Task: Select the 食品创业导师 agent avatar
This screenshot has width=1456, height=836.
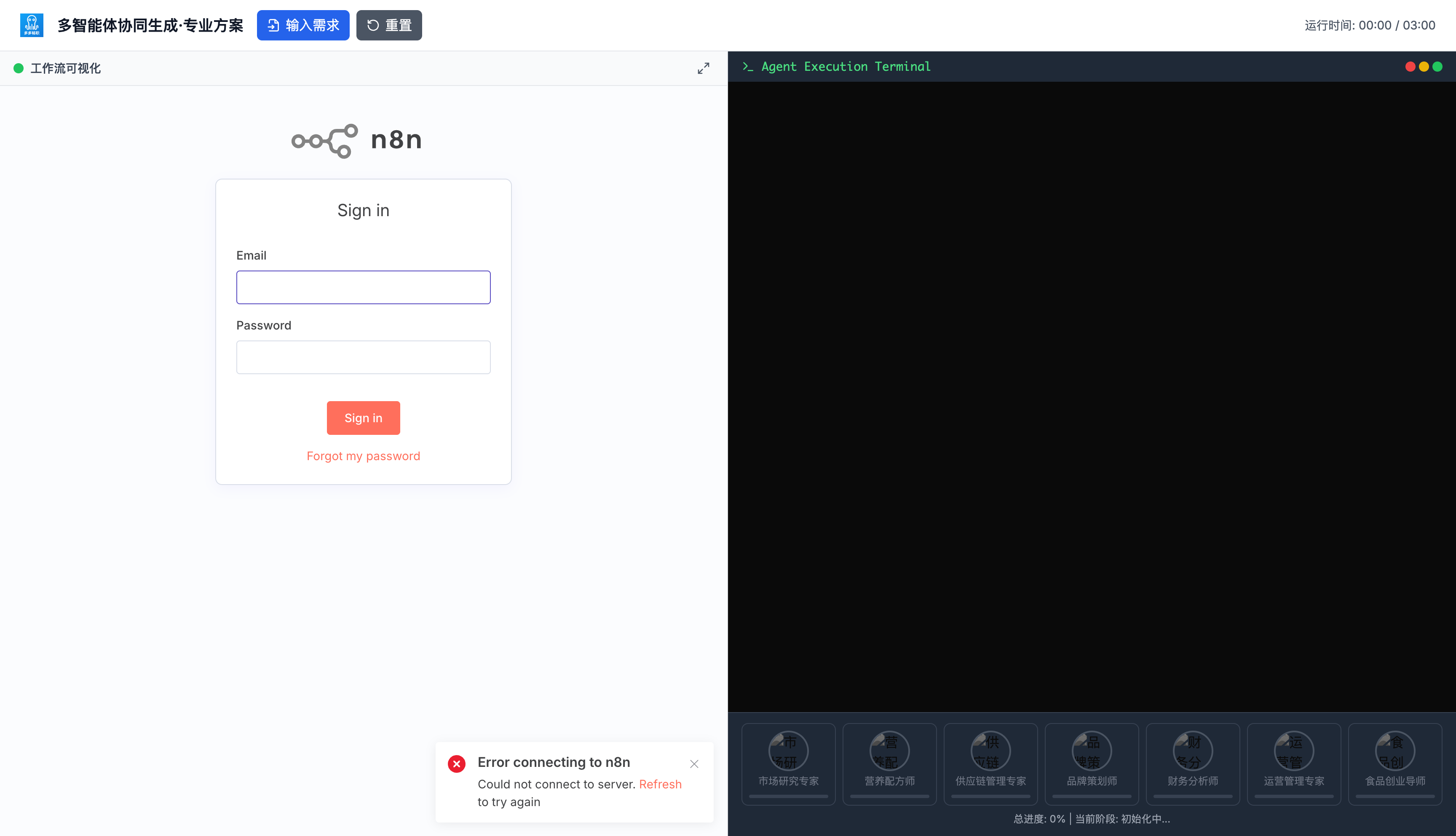Action: coord(1394,751)
